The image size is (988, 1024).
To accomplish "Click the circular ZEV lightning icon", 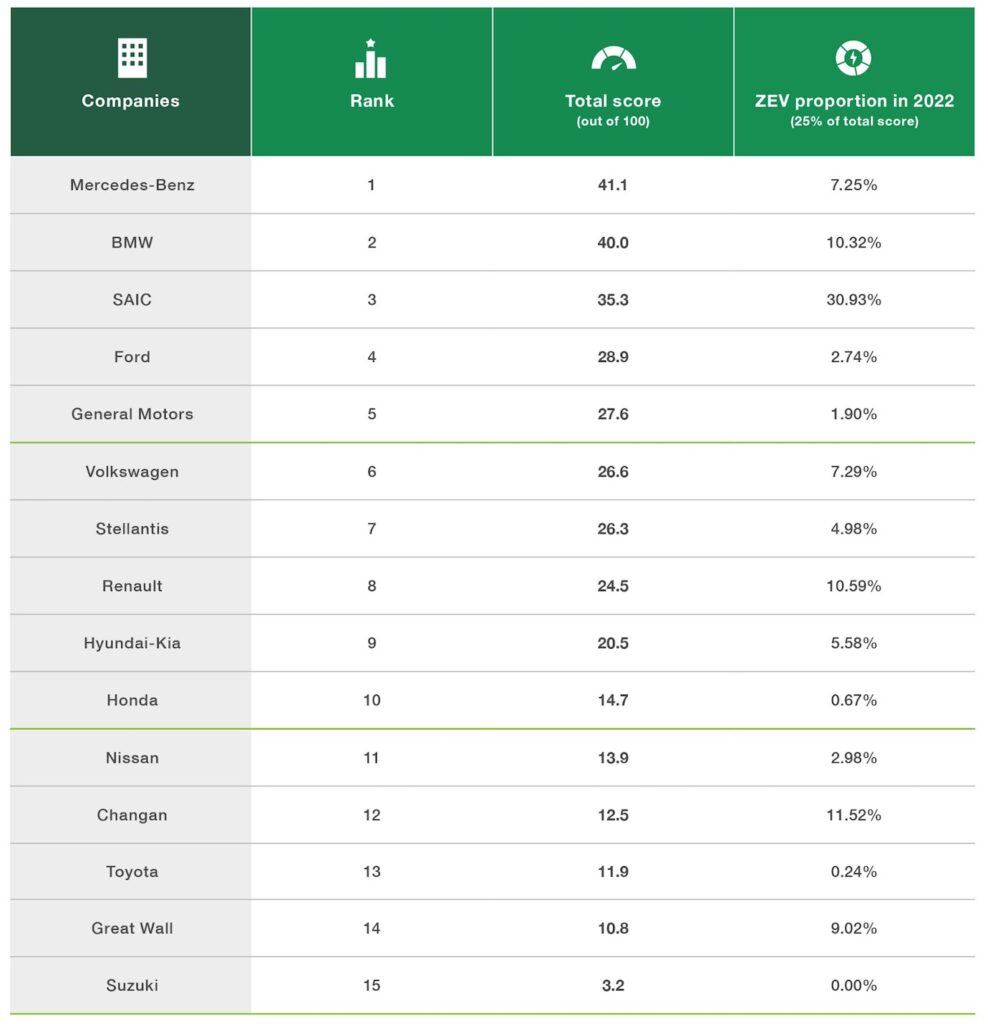I will click(x=853, y=59).
